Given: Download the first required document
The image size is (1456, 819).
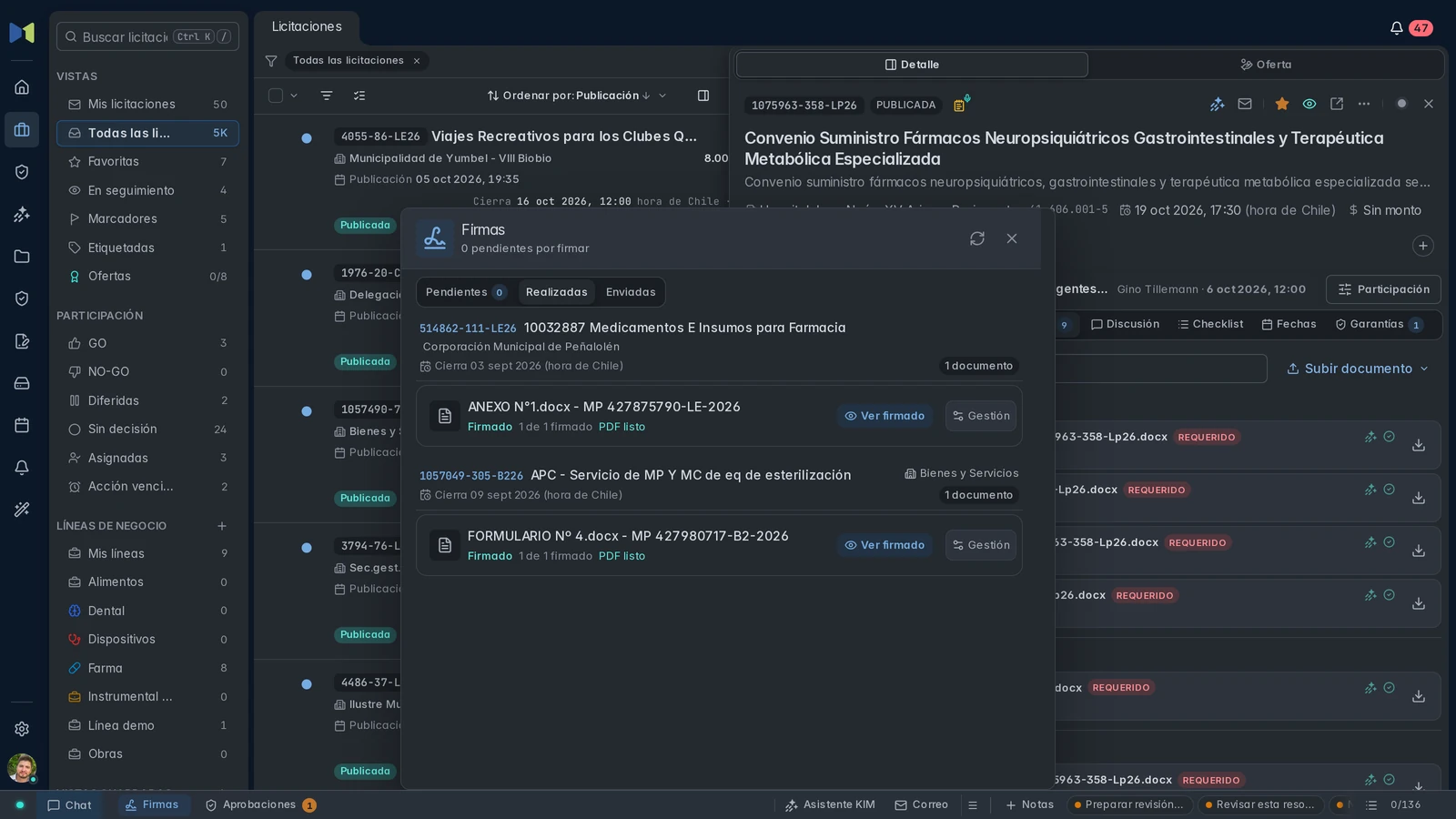Looking at the screenshot, I should (x=1419, y=445).
